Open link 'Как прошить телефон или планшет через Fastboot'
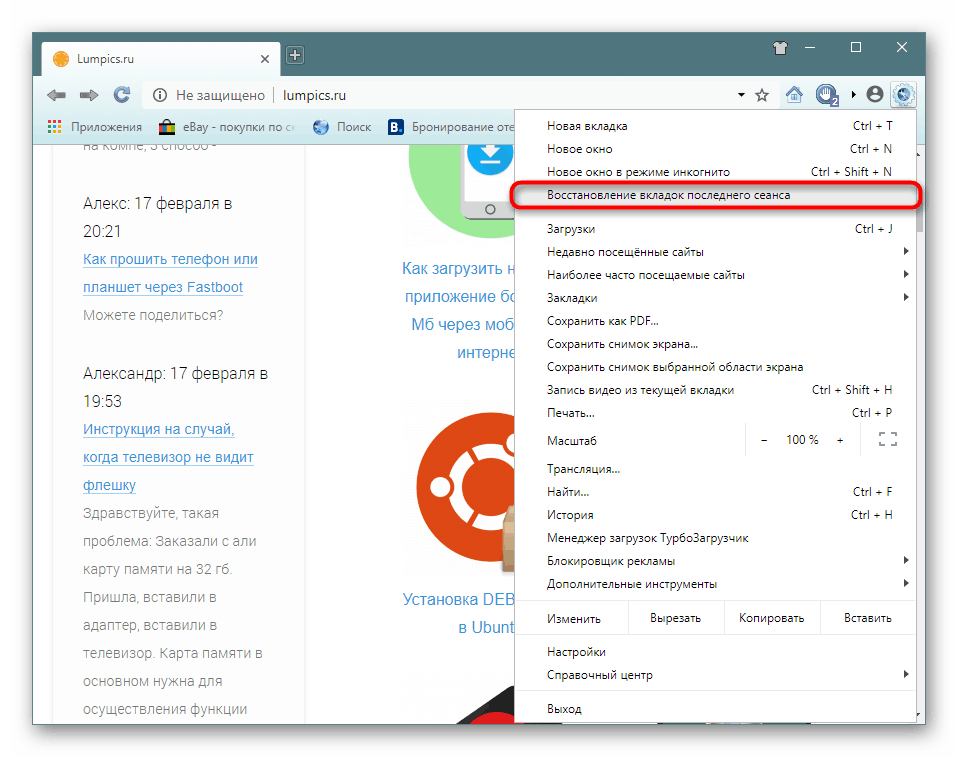 [170, 273]
